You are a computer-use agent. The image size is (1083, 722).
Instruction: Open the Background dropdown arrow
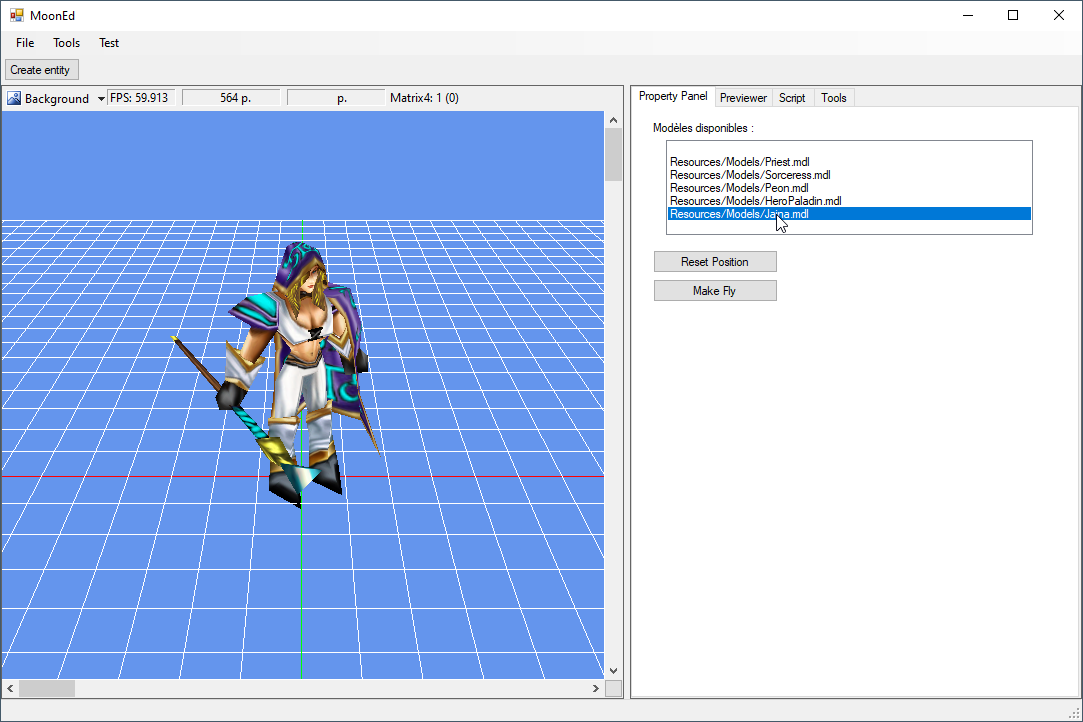tap(101, 99)
